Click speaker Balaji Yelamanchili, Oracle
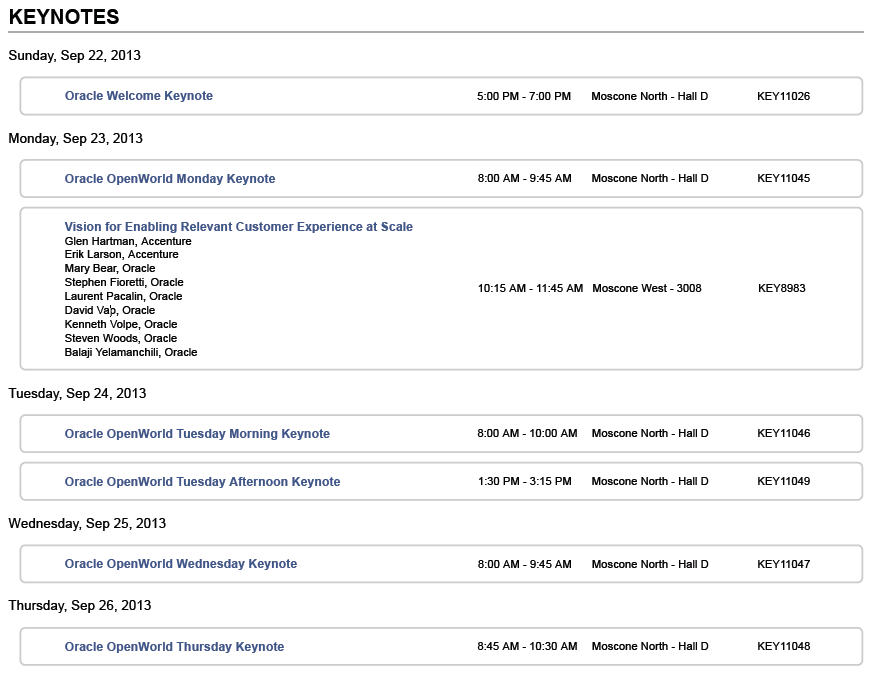This screenshot has height=676, width=876. 131,352
